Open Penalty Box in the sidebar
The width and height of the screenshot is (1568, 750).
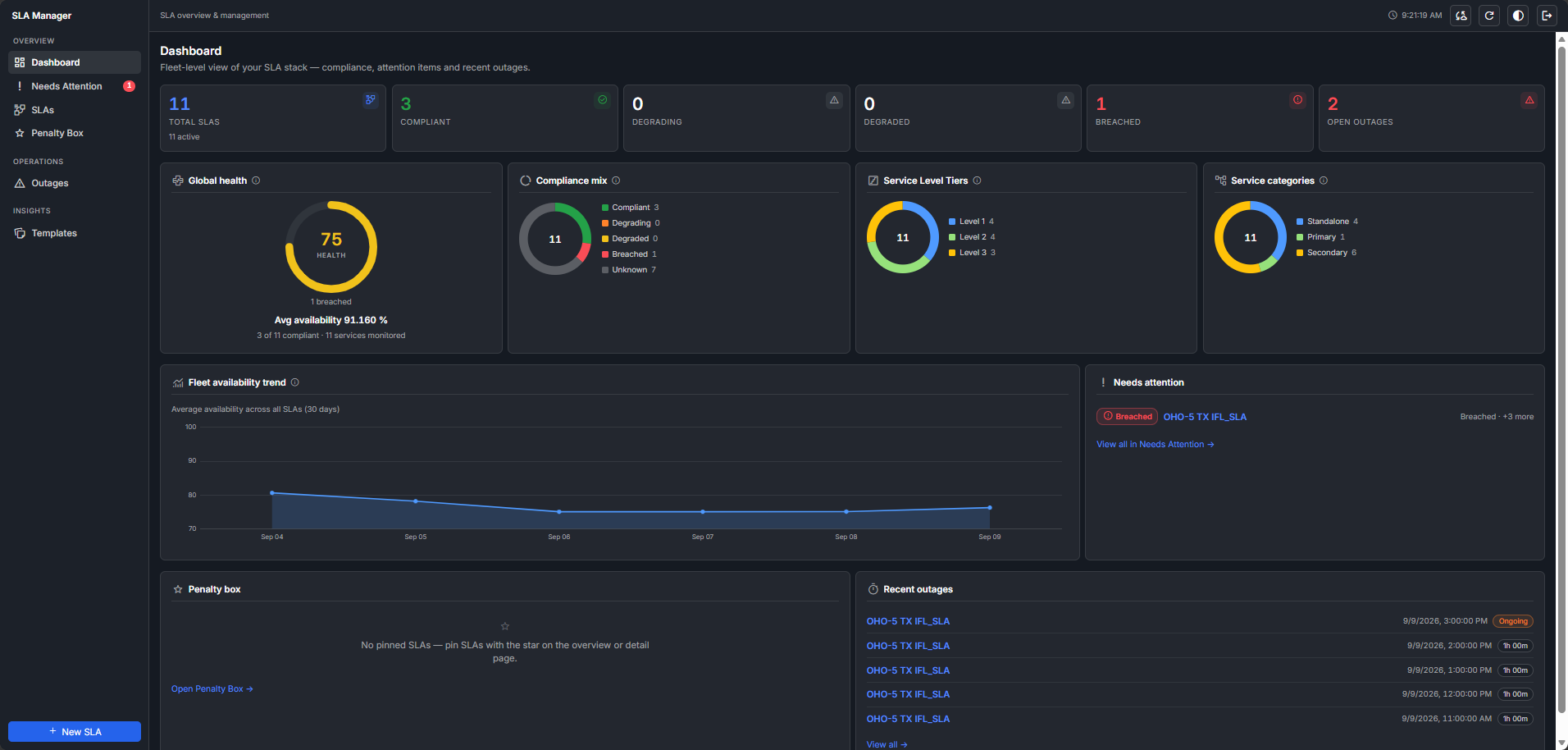[75, 133]
